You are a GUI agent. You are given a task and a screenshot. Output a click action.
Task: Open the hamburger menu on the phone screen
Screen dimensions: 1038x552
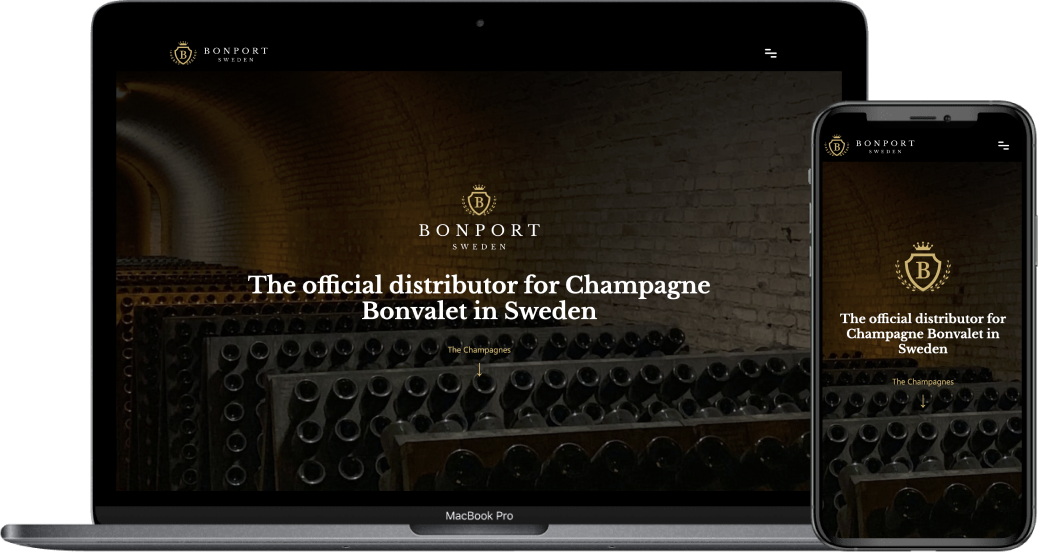point(1004,146)
